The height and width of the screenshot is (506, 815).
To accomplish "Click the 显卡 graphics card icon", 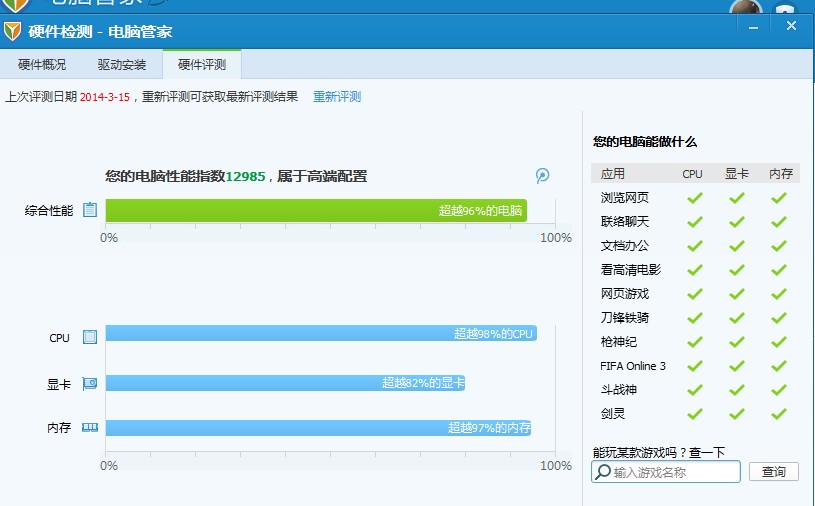I will (x=90, y=383).
